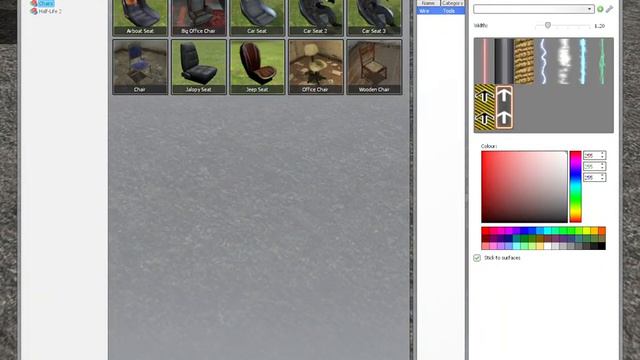Choose the white lightning bolt wire material

pyautogui.click(x=543, y=61)
